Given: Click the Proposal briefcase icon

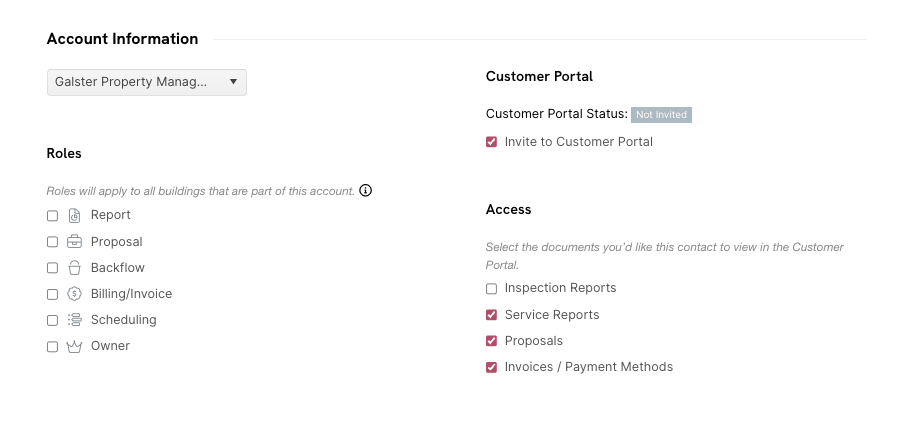Looking at the screenshot, I should (x=74, y=242).
